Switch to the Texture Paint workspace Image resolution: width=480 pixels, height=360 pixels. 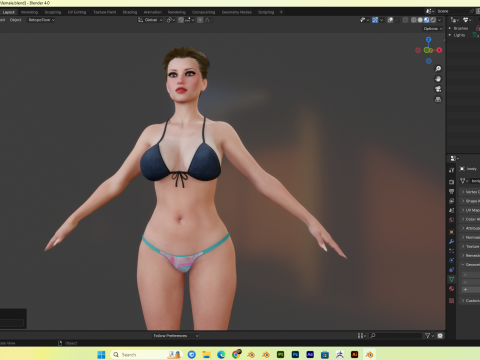tap(105, 12)
